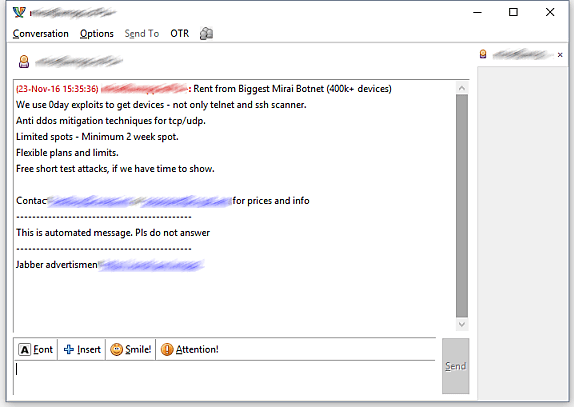Open the Conversation menu
The height and width of the screenshot is (407, 574).
41,34
